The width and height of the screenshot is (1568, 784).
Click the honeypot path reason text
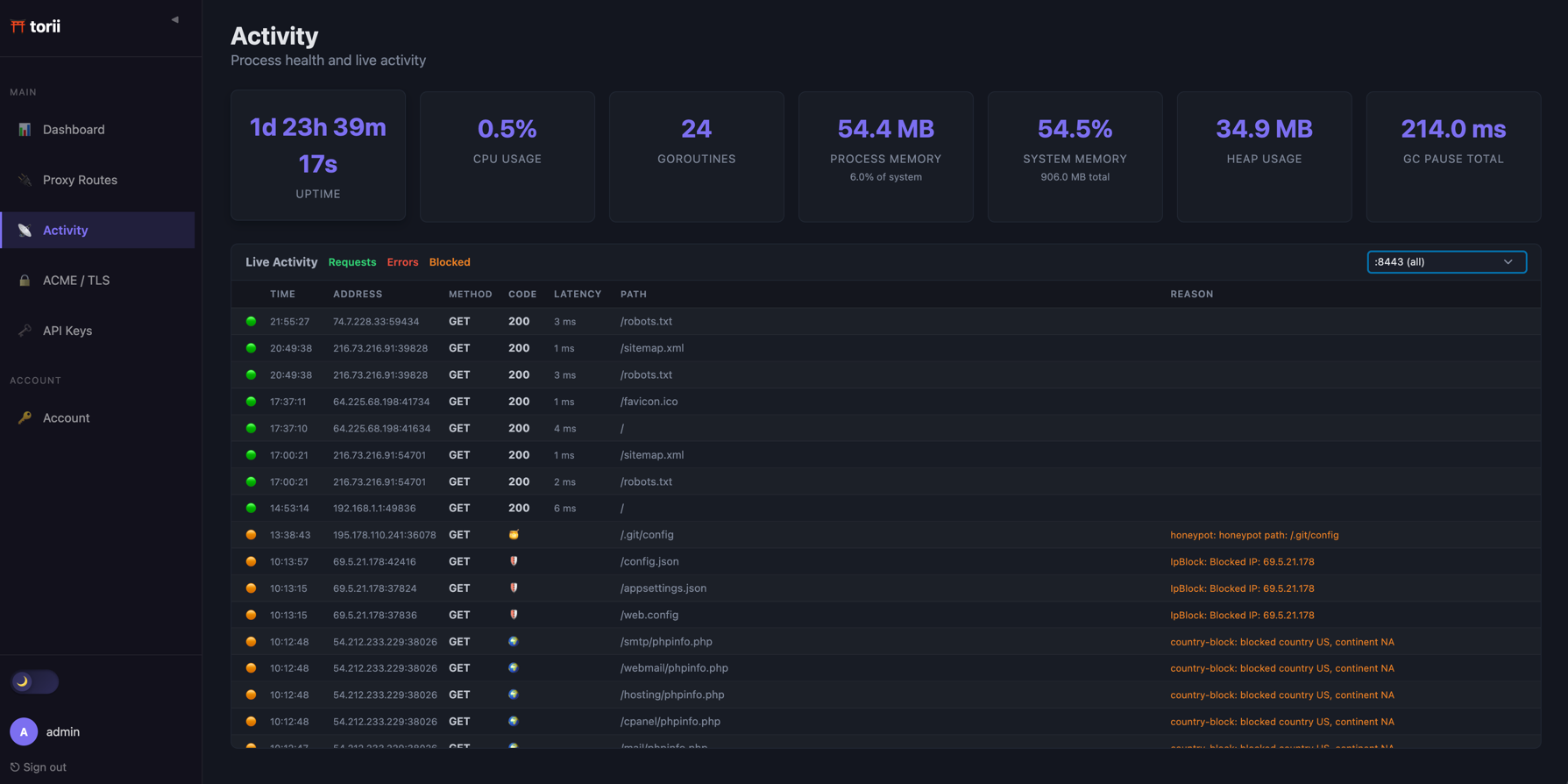tap(1254, 535)
